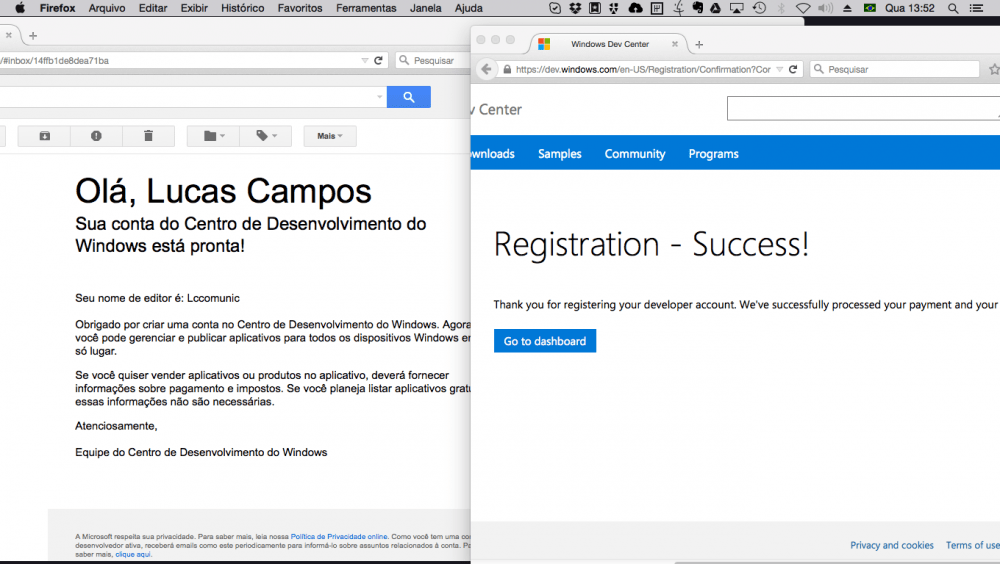Reload the Windows Dev Center page

tap(793, 70)
